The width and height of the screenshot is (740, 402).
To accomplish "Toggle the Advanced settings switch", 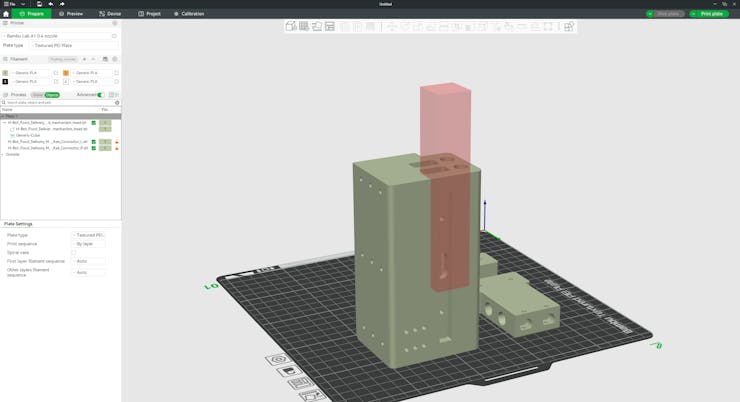I will [x=101, y=95].
